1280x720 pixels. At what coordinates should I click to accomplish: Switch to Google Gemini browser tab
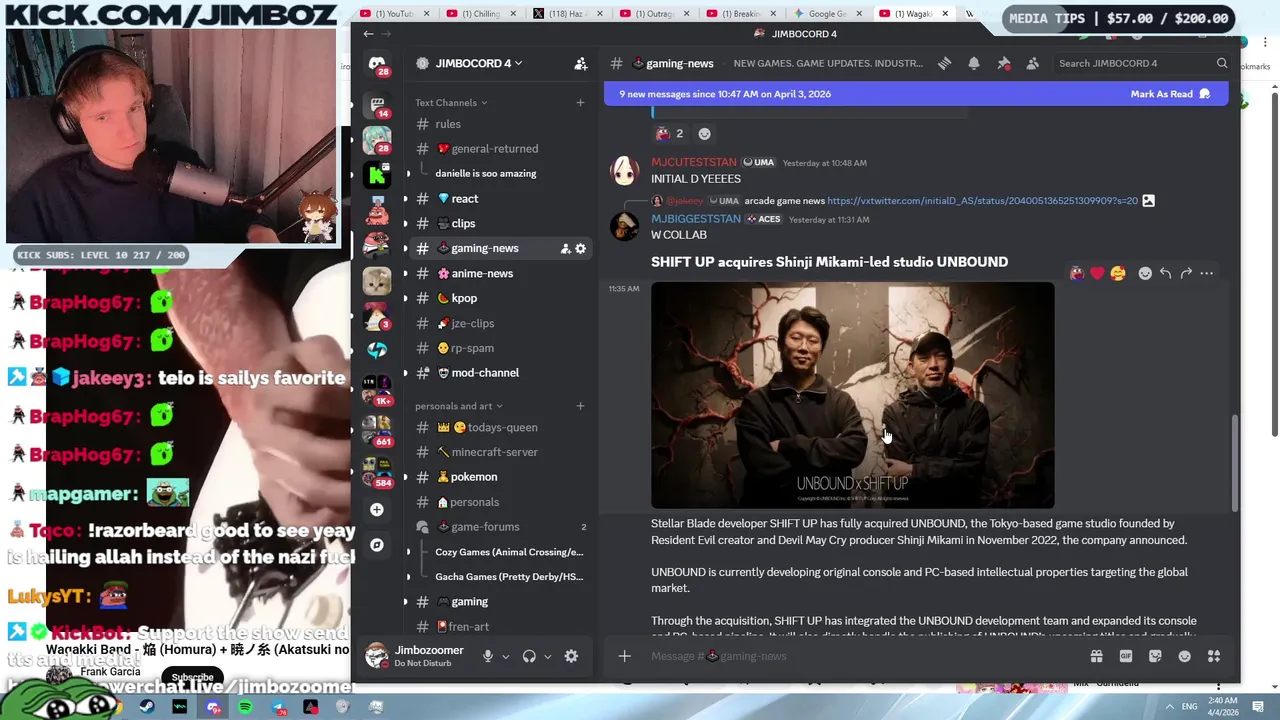828,14
